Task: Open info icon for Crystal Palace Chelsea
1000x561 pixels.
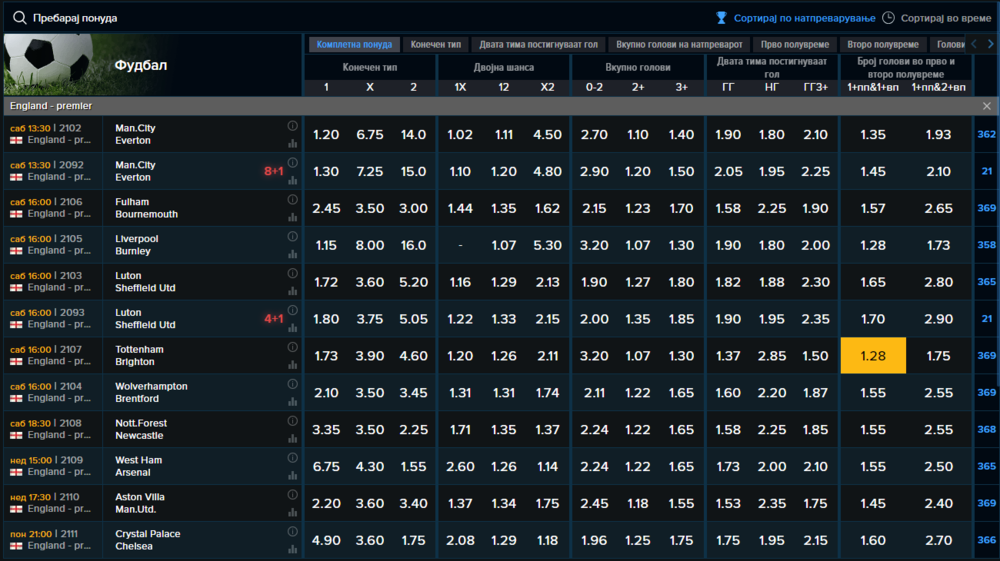Action: pyautogui.click(x=292, y=532)
